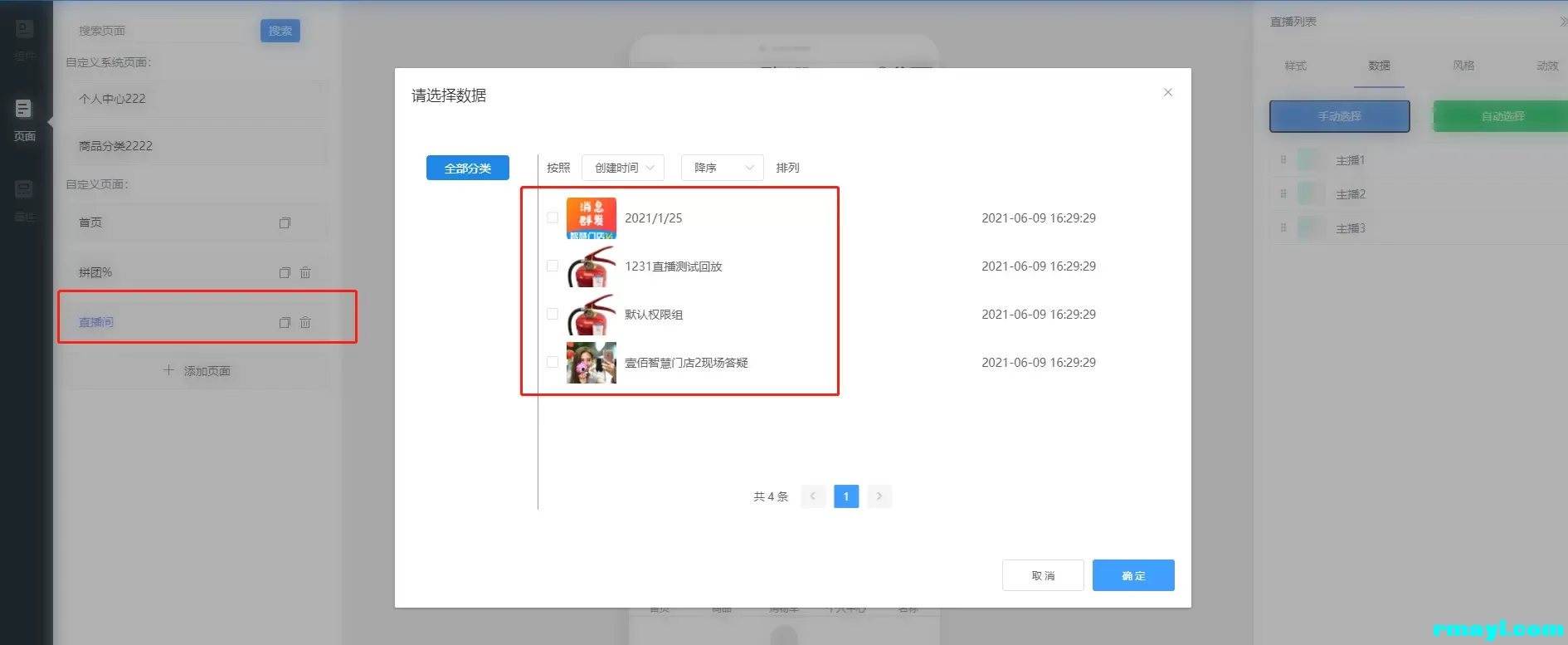This screenshot has height=645, width=1568.
Task: Open the 页面 section in left navigation
Action: pyautogui.click(x=24, y=121)
